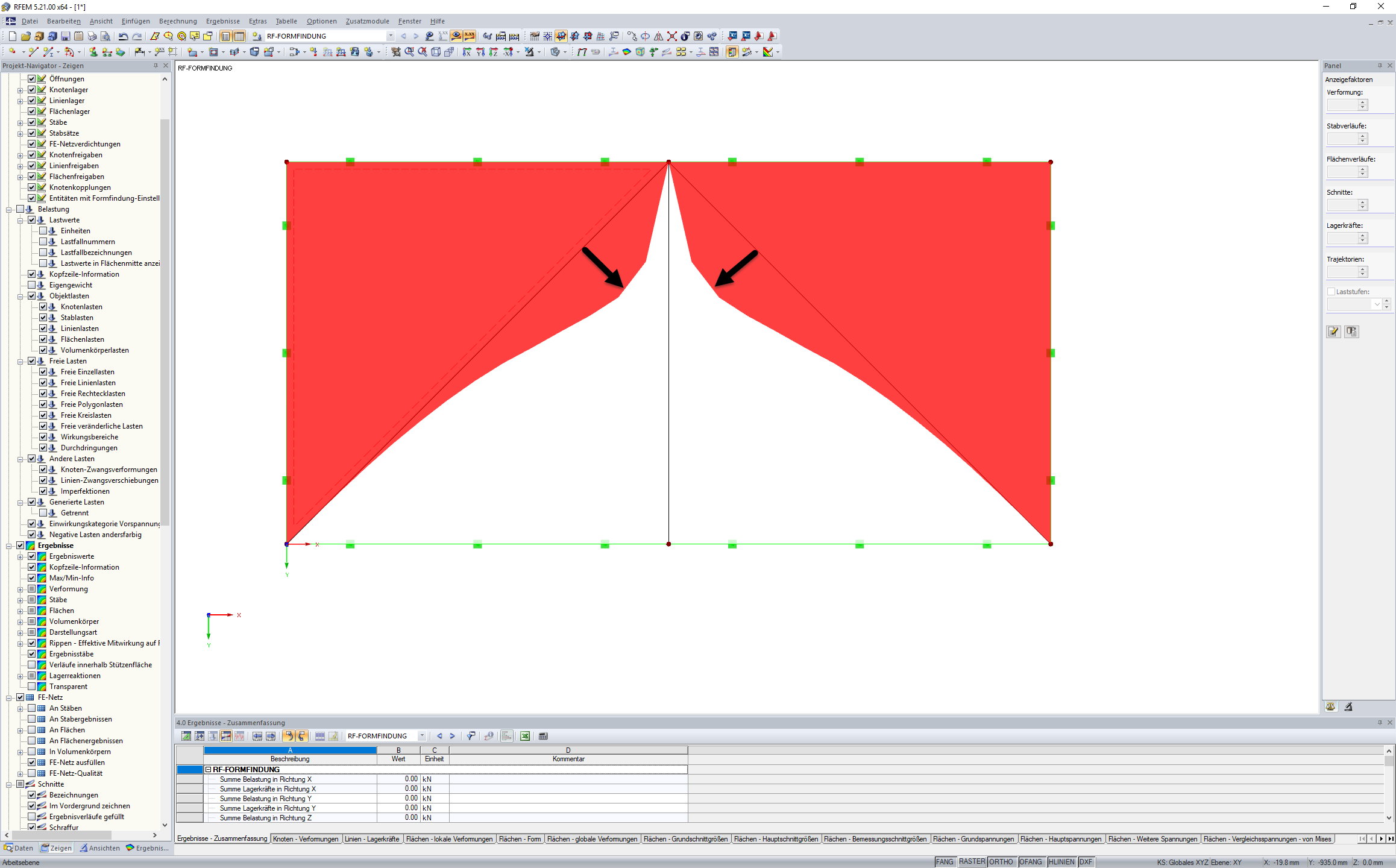Open the Berechnung menu
Viewport: 1396px width, 868px height.
[x=178, y=21]
